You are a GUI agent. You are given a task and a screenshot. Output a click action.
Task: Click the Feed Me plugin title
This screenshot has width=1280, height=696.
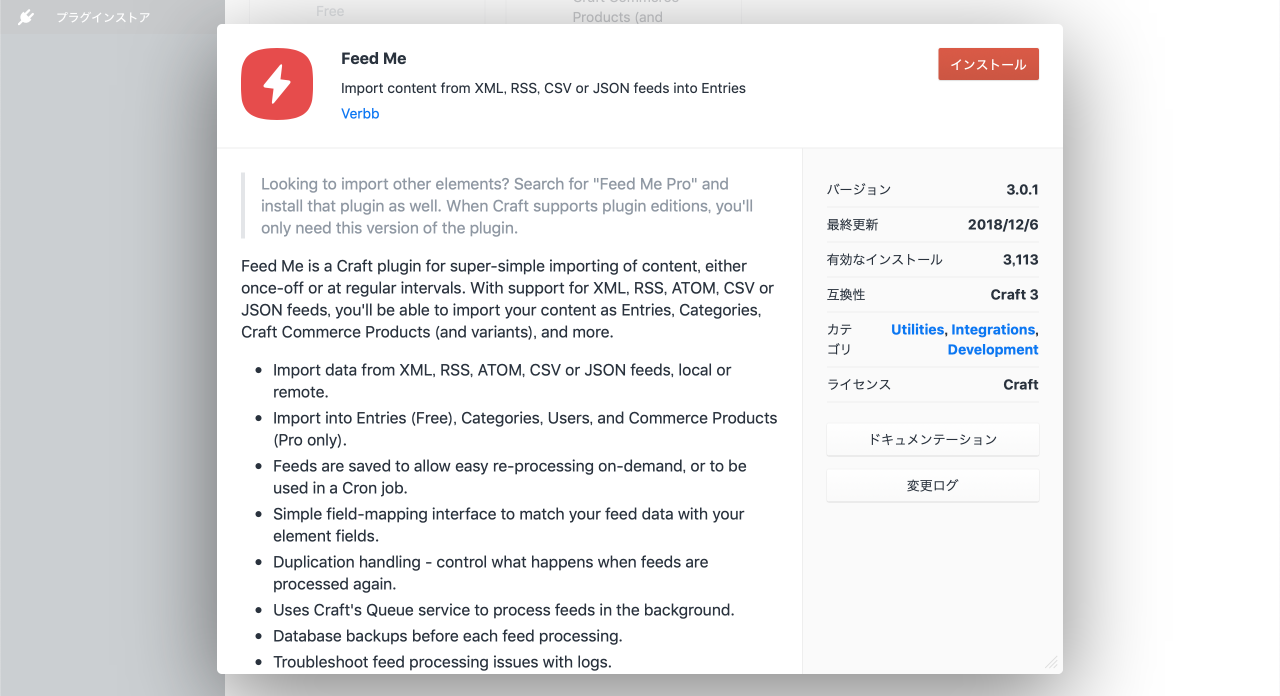tap(373, 58)
